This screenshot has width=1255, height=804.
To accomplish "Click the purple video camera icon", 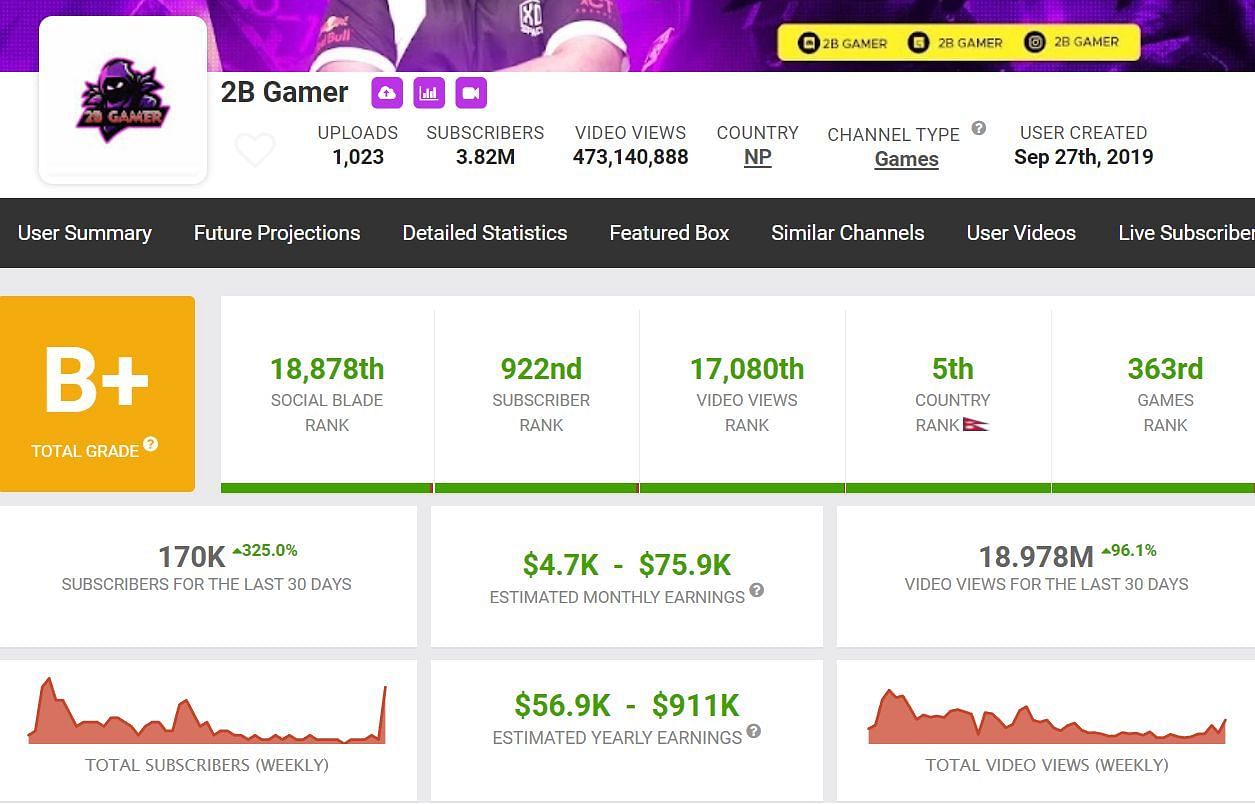I will click(471, 93).
